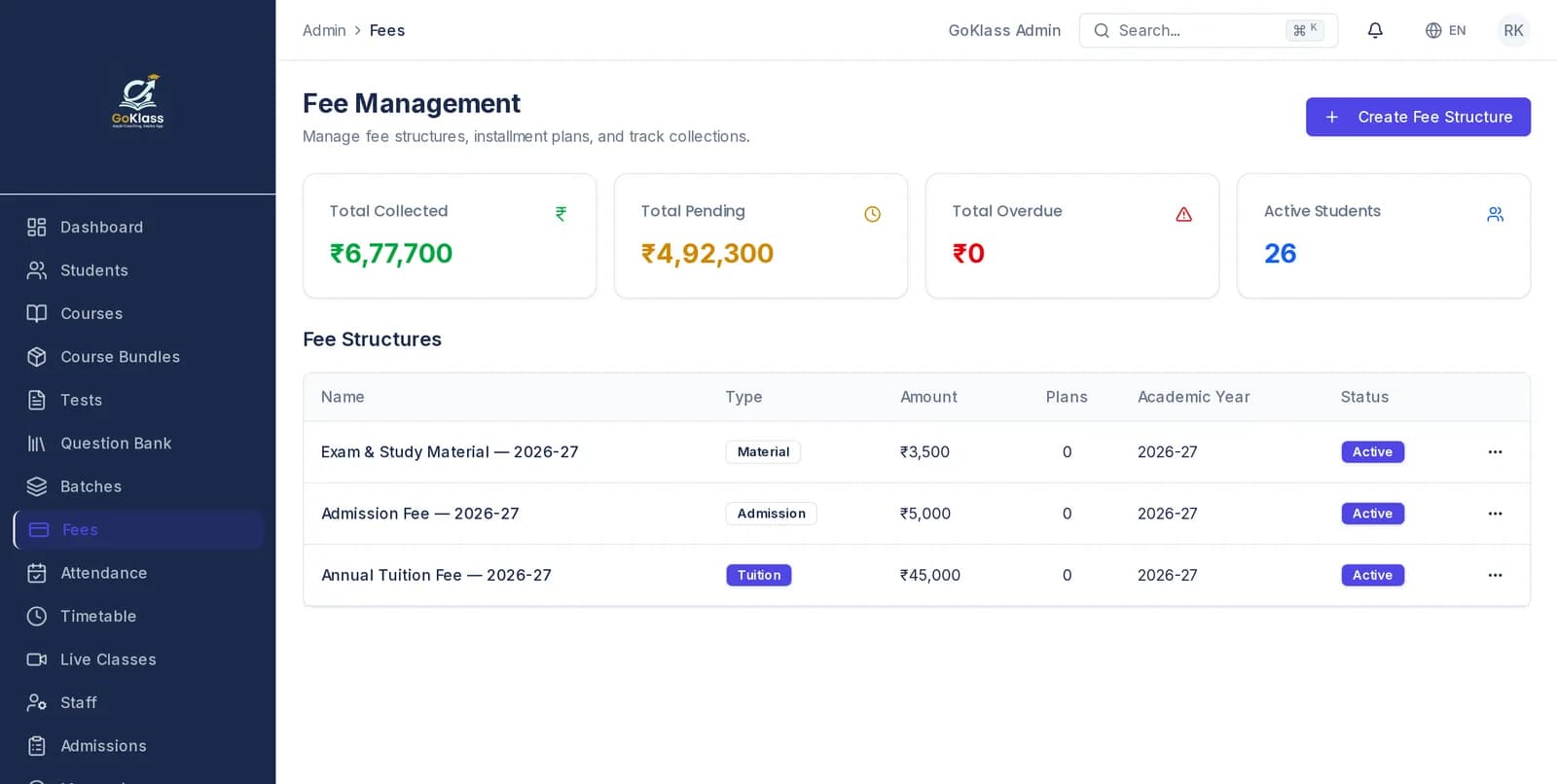The height and width of the screenshot is (784, 1557).
Task: Click the Amount column header
Action: pos(928,397)
